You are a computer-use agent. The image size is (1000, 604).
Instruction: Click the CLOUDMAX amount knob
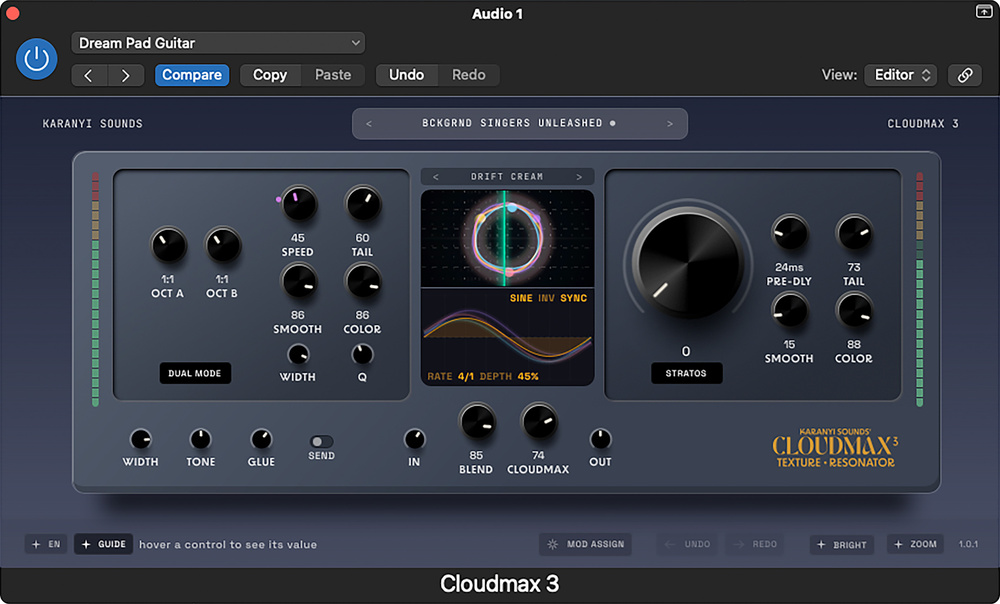[539, 422]
